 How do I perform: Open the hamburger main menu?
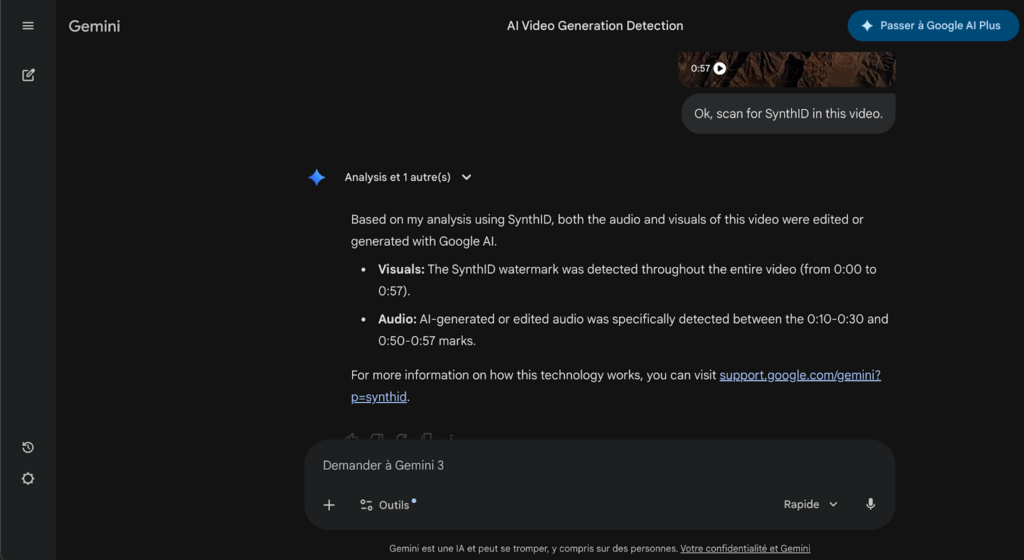click(28, 26)
